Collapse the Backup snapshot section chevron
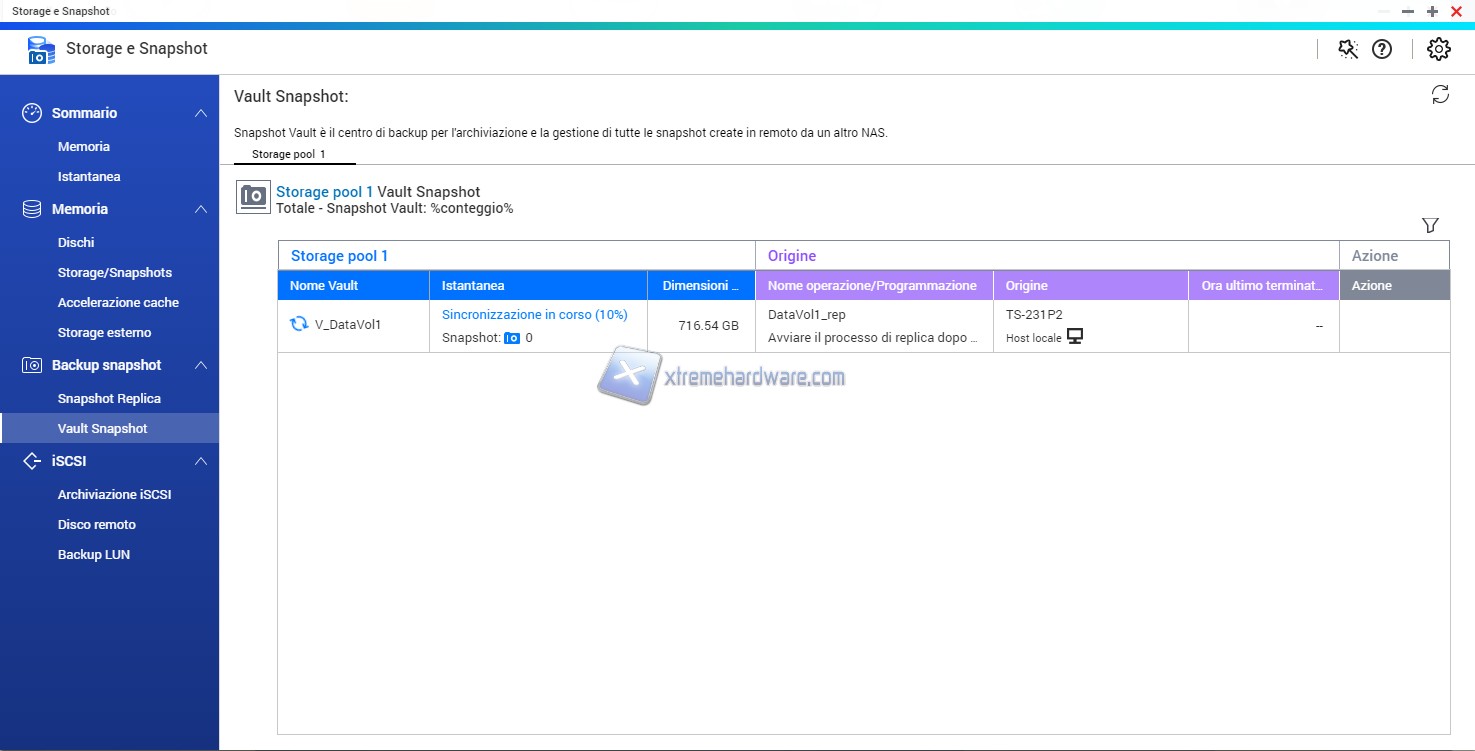Image resolution: width=1475 pixels, height=751 pixels. point(201,365)
